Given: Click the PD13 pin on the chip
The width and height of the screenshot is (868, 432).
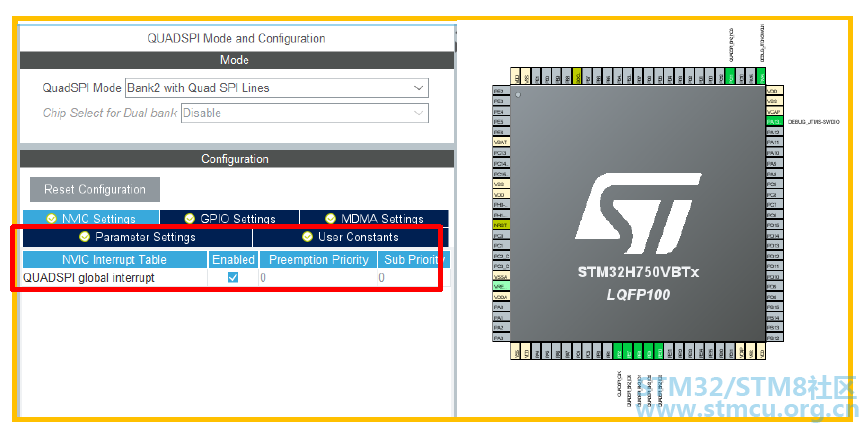Looking at the screenshot, I should pos(774,245).
